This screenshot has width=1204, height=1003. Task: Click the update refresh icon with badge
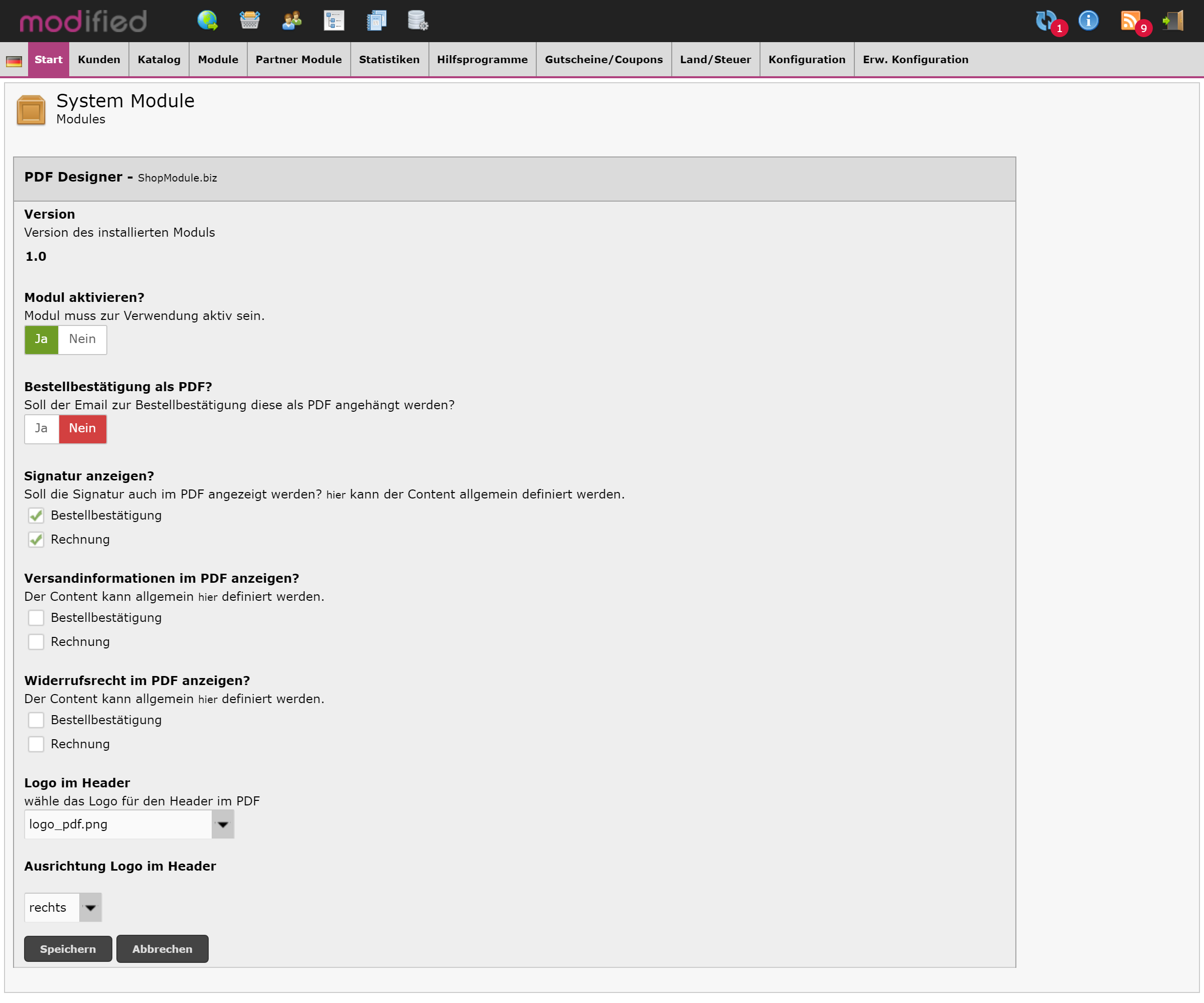coord(1046,21)
